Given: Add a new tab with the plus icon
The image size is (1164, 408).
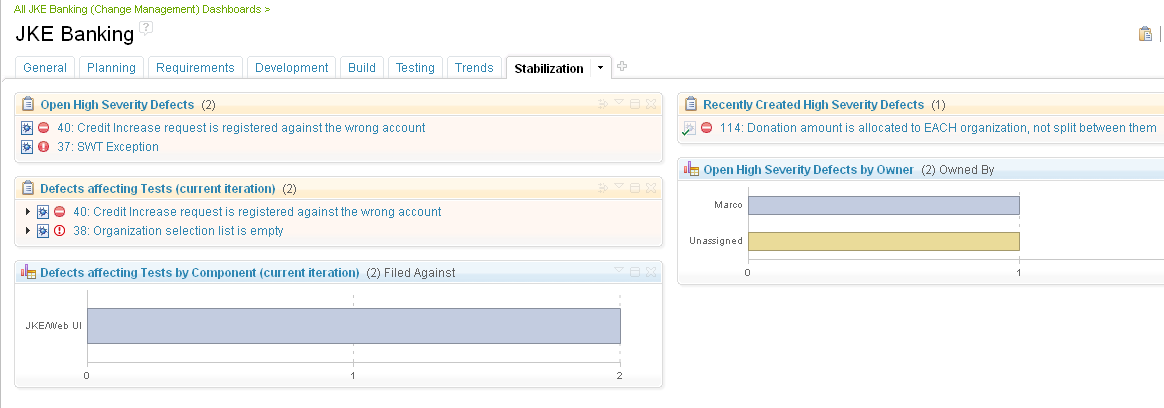Looking at the screenshot, I should click(622, 66).
